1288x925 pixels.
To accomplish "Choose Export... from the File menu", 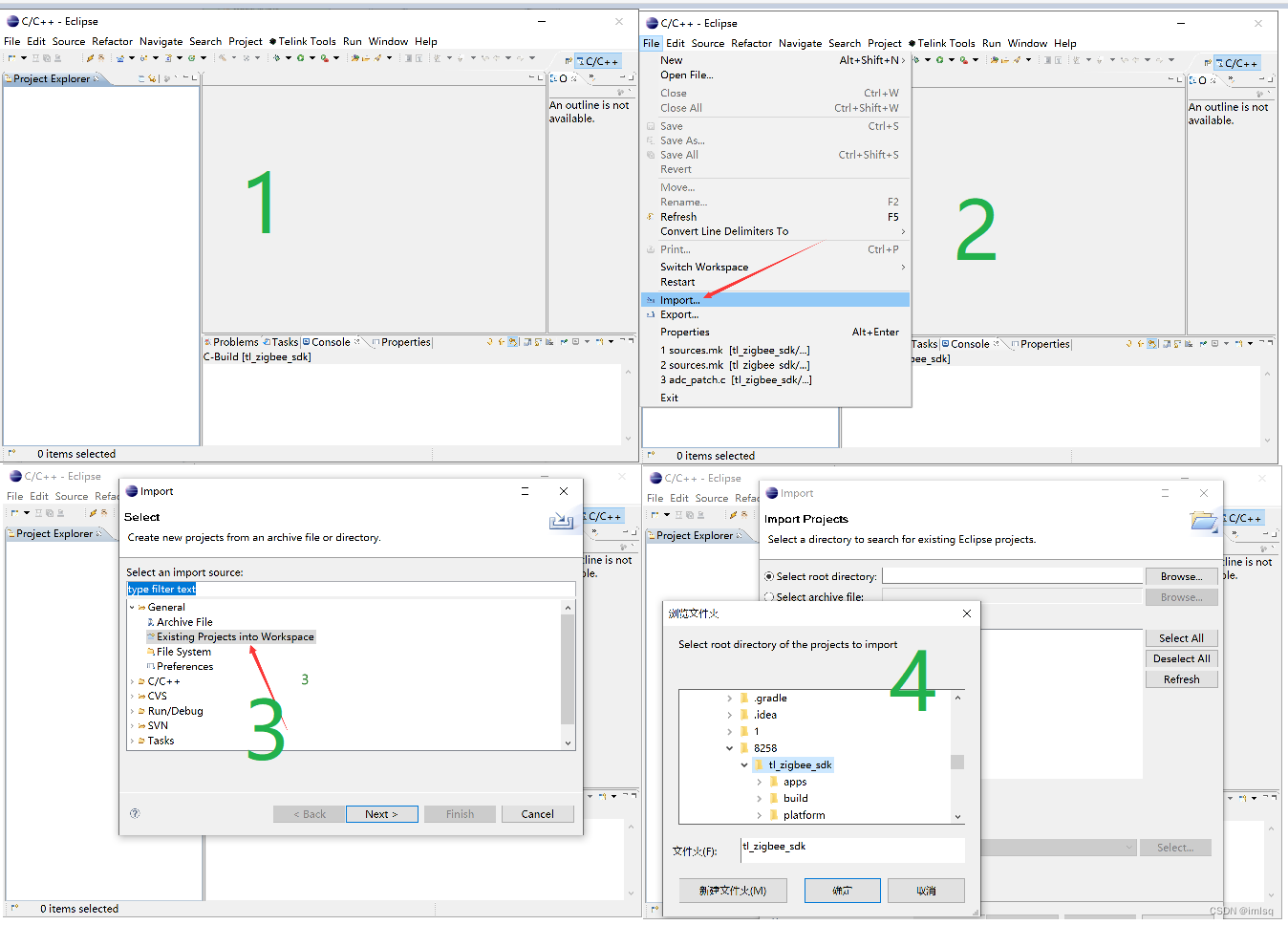I will coord(776,314).
